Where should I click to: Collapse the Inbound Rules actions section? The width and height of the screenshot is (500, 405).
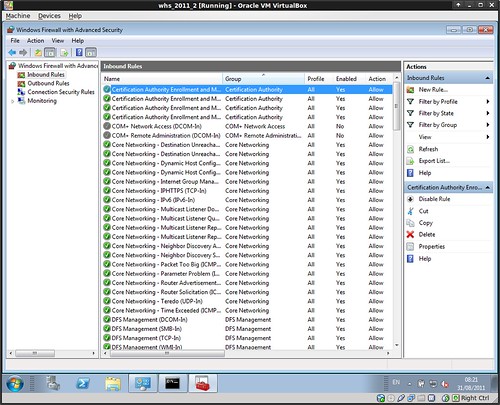(x=488, y=78)
